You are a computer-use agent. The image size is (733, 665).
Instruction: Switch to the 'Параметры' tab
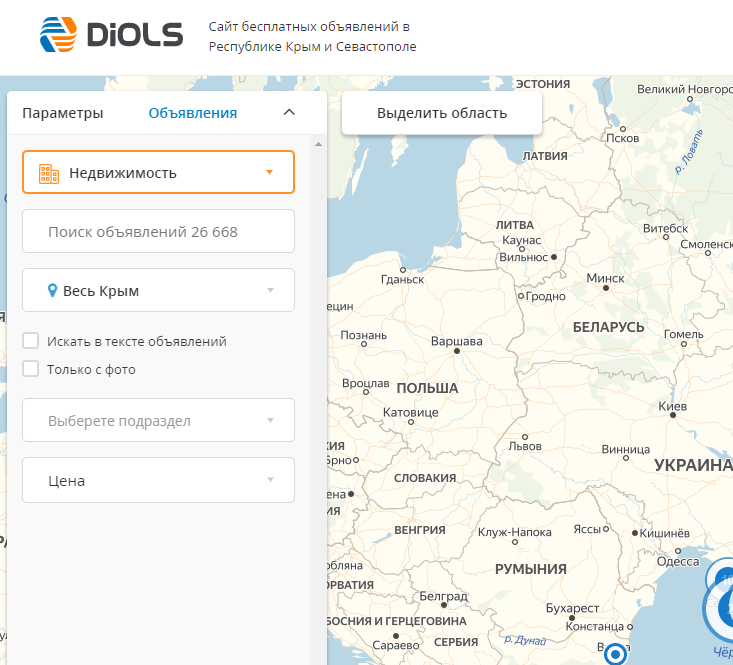[x=63, y=113]
